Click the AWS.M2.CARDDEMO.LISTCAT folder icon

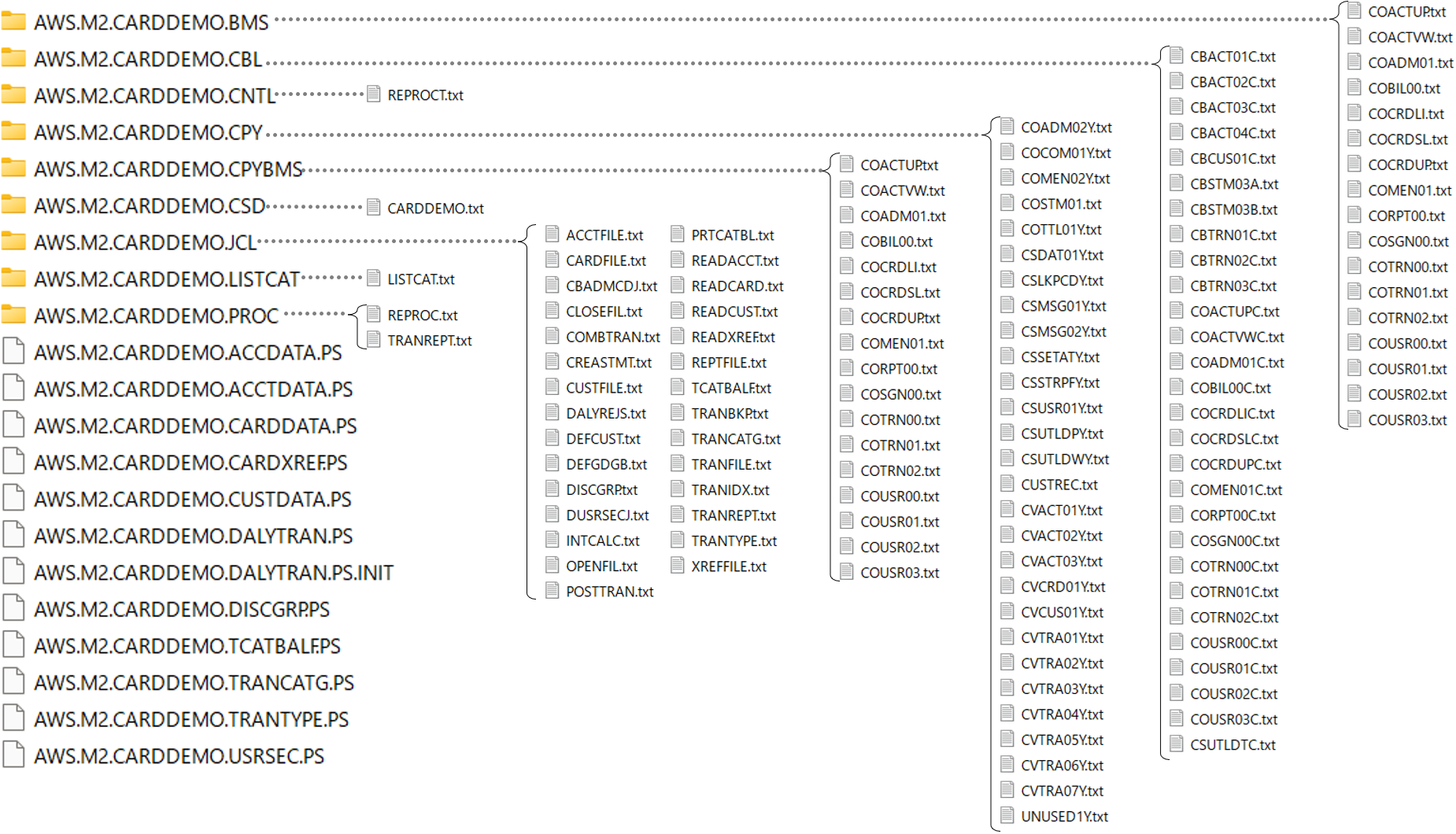(13, 279)
